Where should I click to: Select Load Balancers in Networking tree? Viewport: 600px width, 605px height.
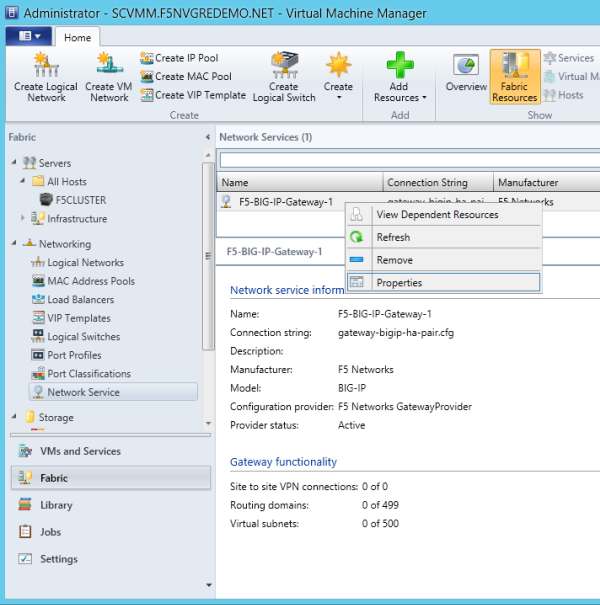pos(80,300)
